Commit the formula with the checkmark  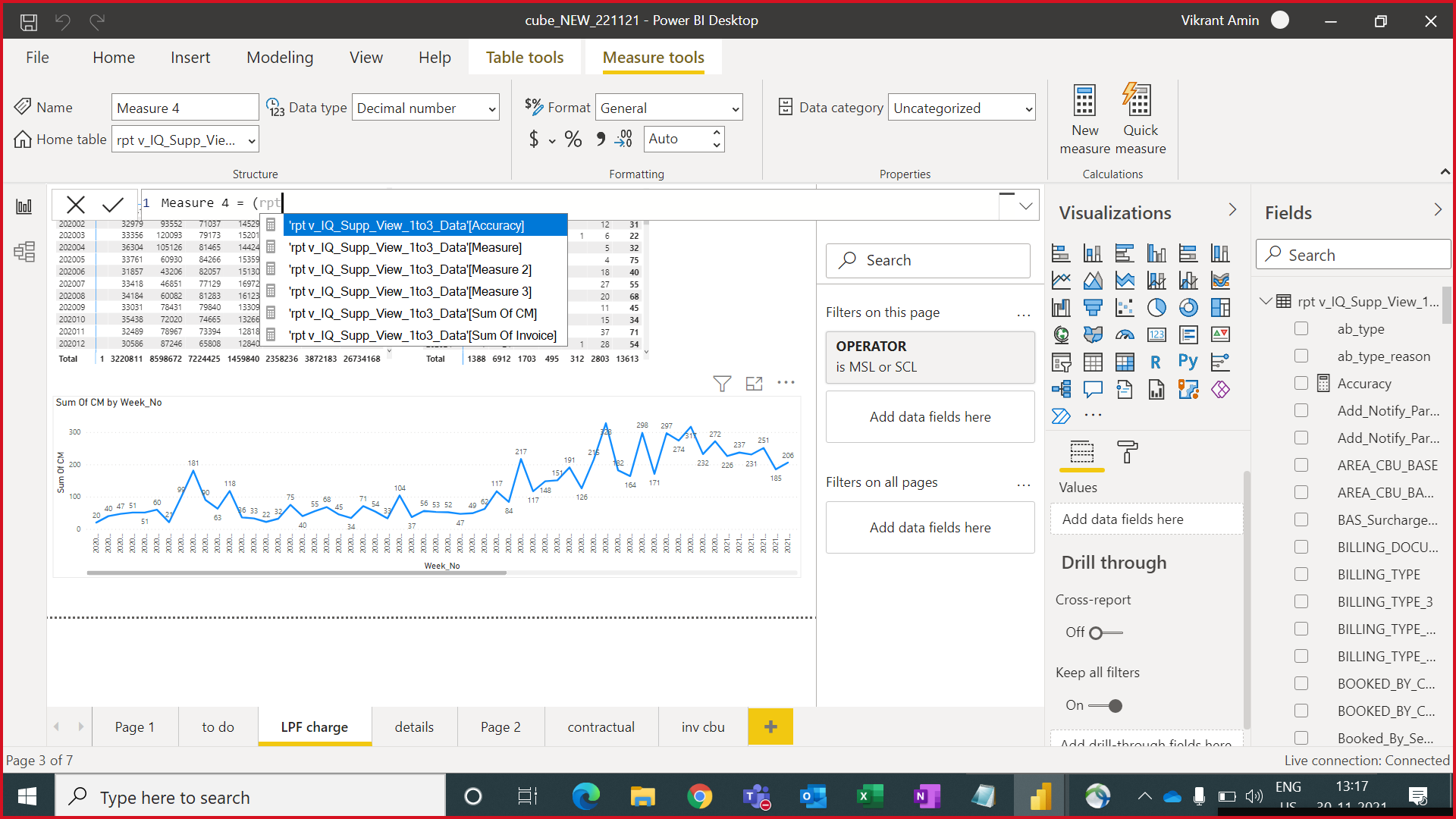pos(113,204)
